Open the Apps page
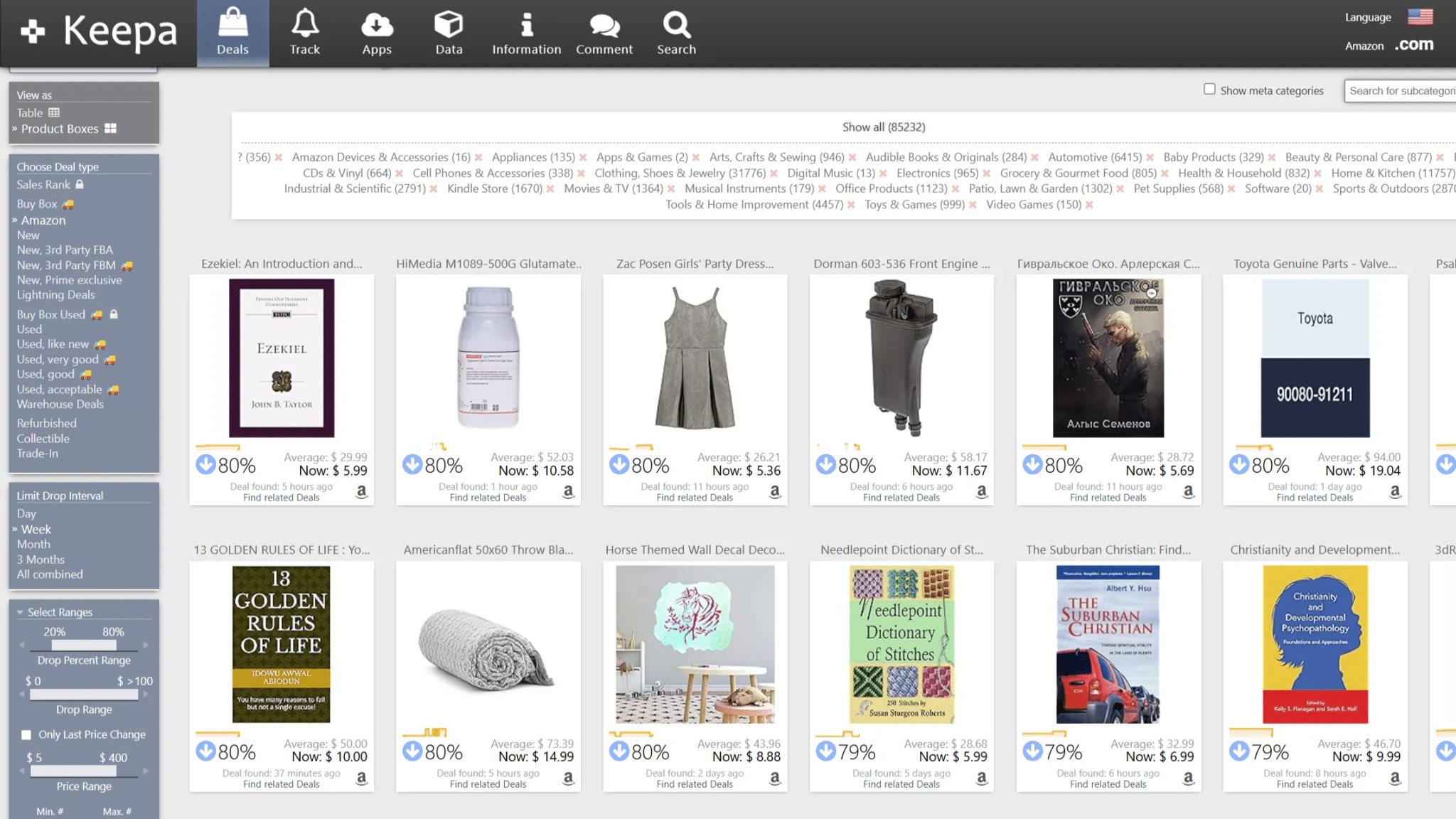Image resolution: width=1456 pixels, height=819 pixels. [x=378, y=32]
